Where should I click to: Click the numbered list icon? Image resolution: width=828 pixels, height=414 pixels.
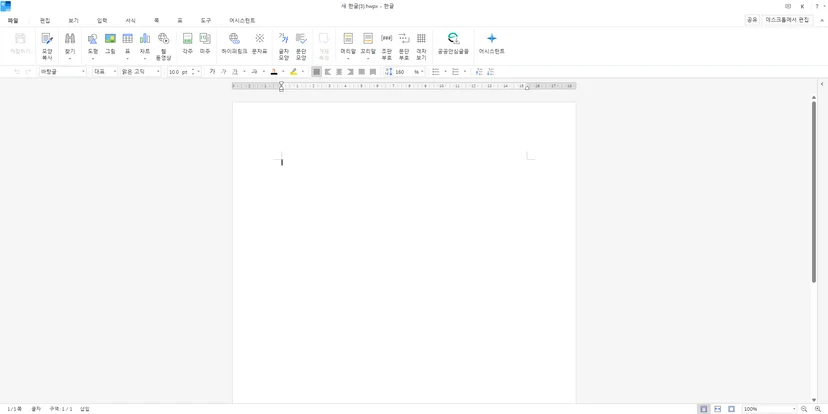455,72
